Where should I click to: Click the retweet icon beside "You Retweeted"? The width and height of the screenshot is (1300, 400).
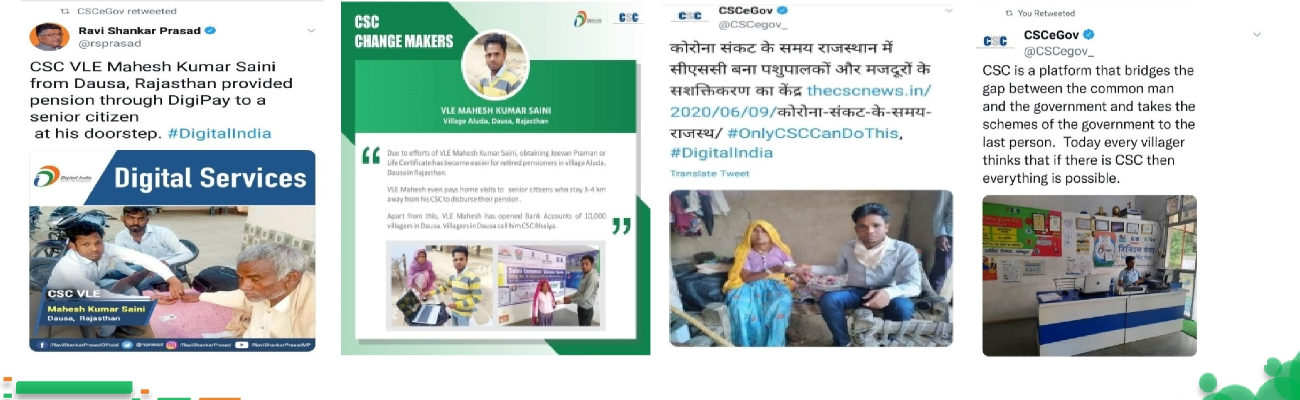point(1007,14)
